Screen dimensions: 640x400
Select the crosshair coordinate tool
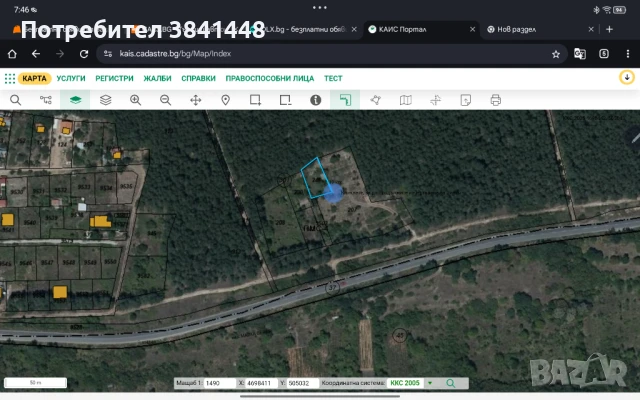(x=436, y=100)
